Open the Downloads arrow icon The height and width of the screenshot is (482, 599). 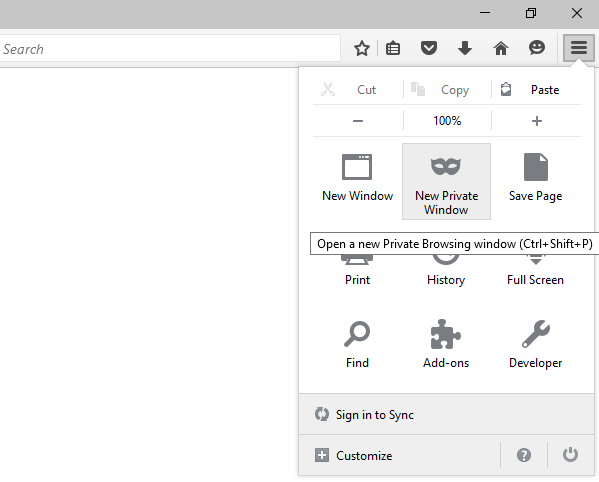tap(465, 49)
